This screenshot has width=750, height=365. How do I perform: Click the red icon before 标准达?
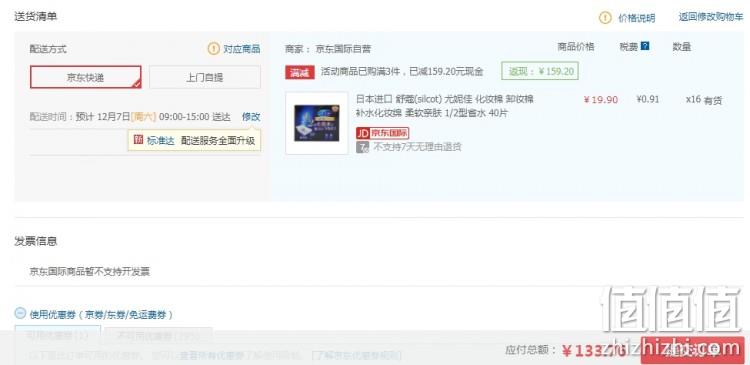(x=138, y=140)
